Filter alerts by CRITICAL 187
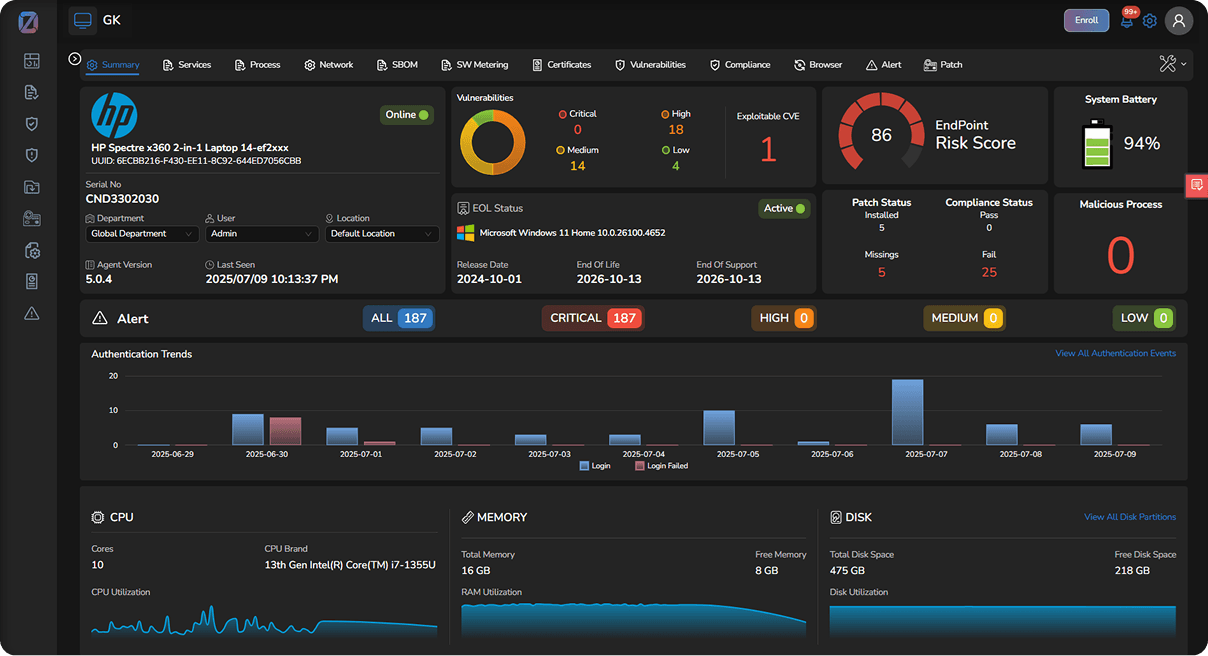This screenshot has height=656, width=1208. (x=593, y=318)
